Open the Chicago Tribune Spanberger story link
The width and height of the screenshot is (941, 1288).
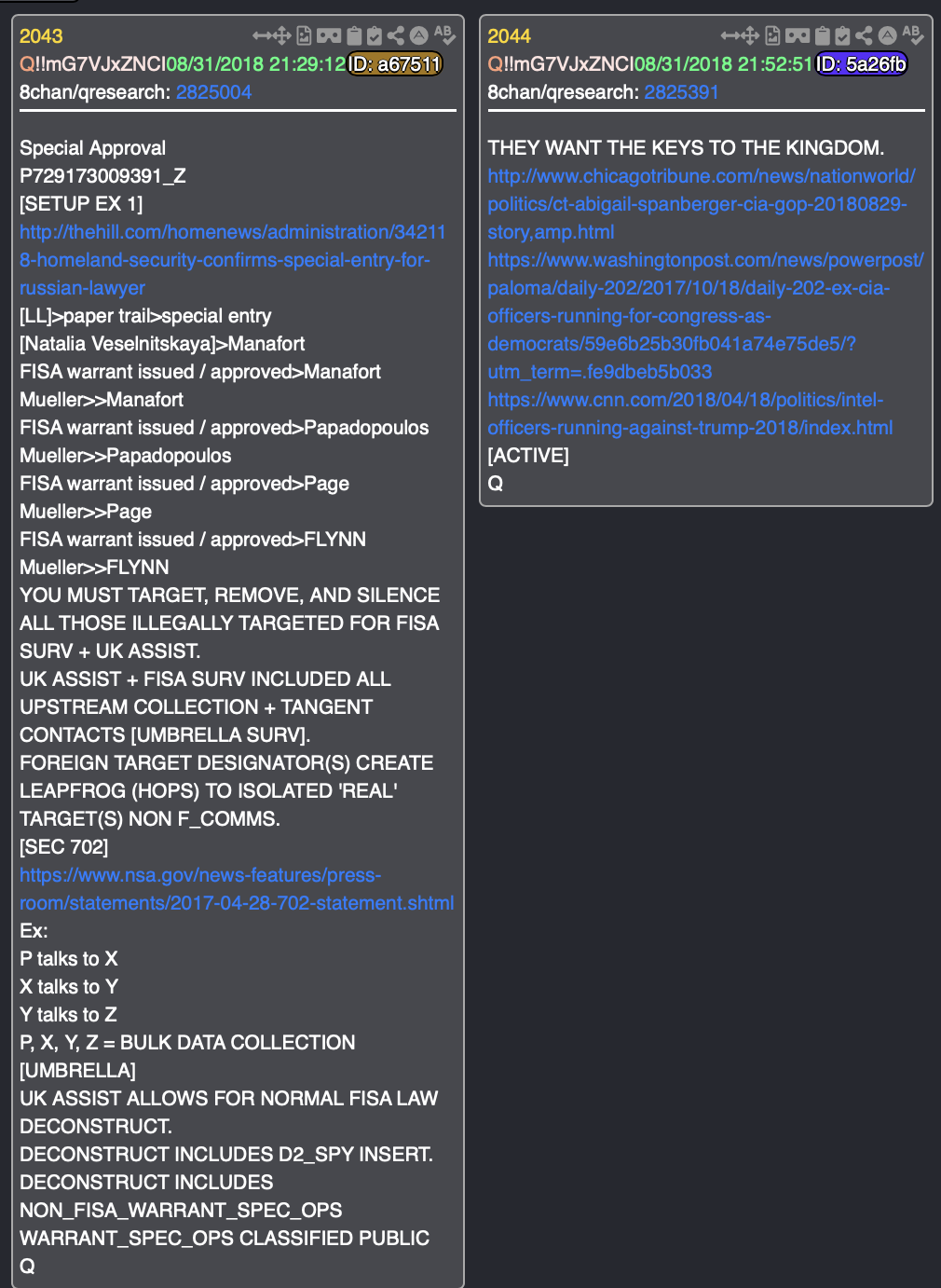pyautogui.click(x=702, y=204)
